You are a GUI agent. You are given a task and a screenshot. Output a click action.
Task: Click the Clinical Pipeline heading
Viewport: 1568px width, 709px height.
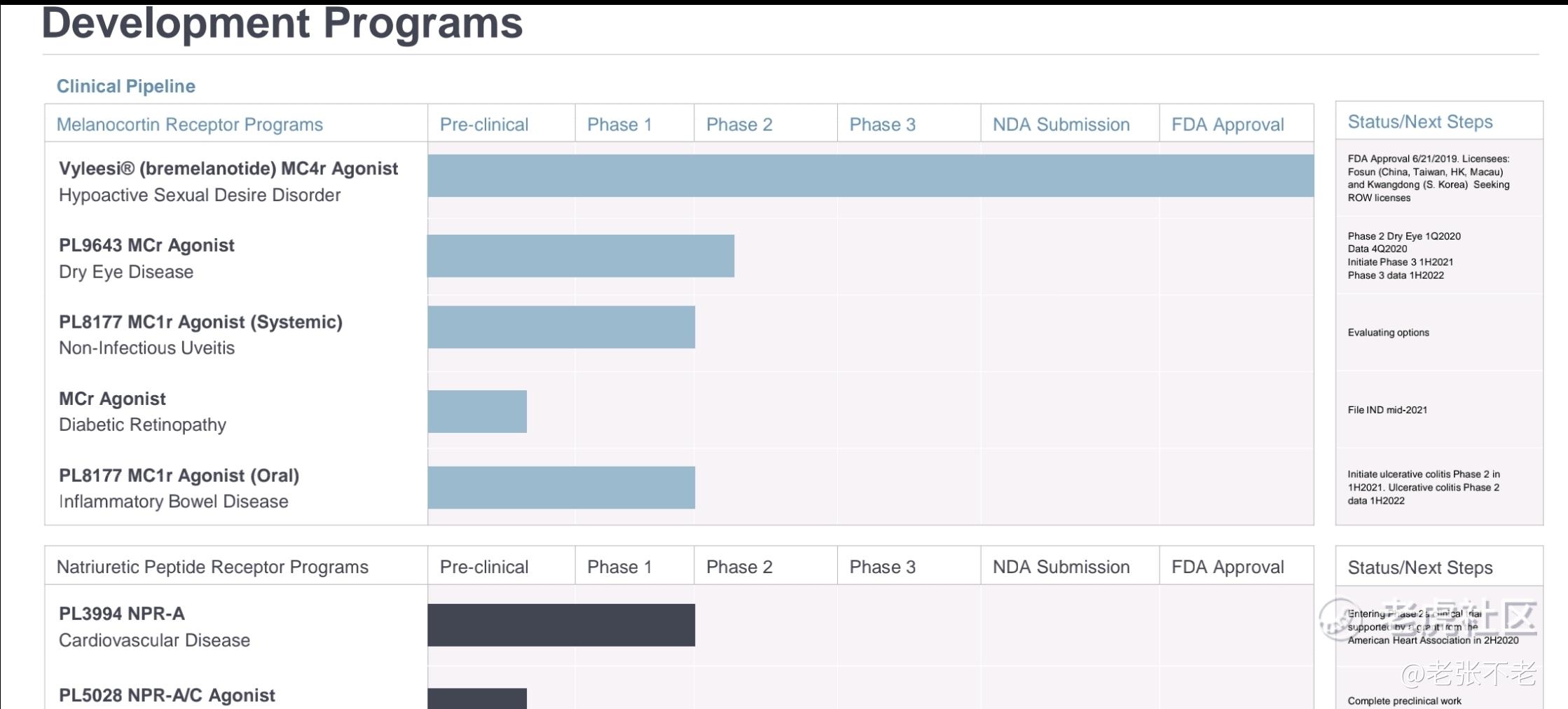tap(126, 86)
